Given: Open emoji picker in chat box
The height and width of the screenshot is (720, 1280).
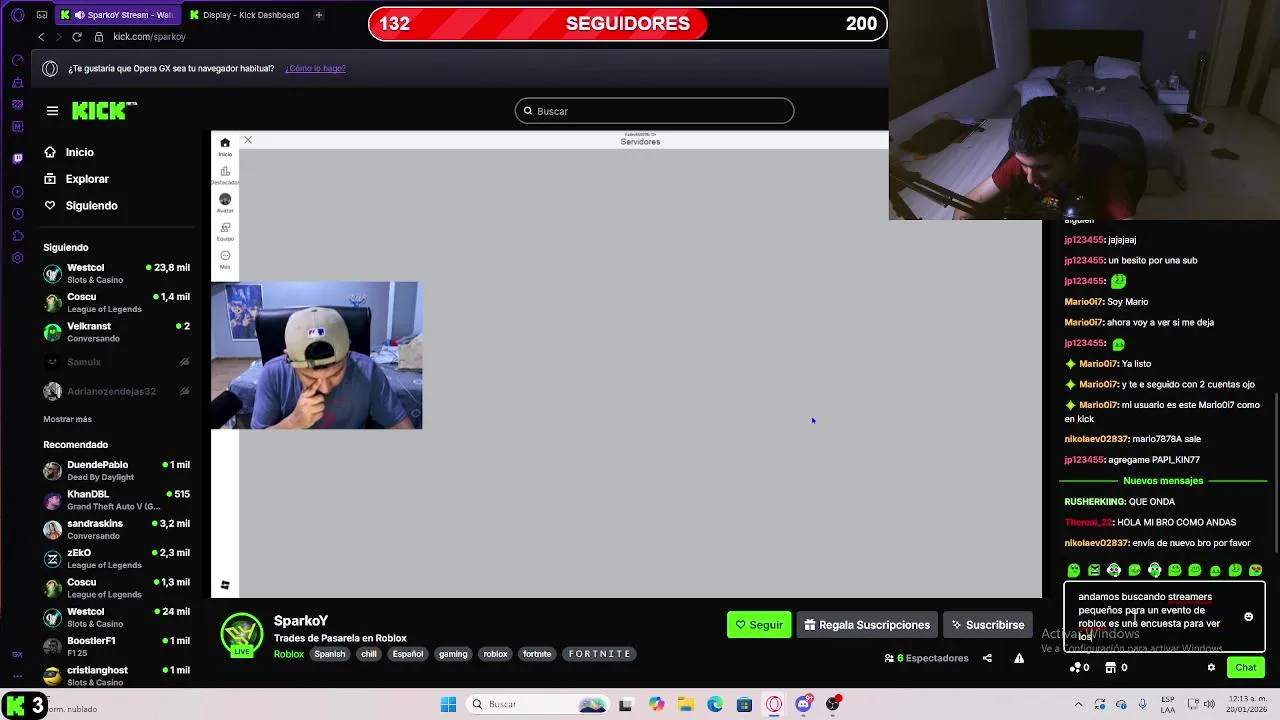Looking at the screenshot, I should tap(1248, 617).
